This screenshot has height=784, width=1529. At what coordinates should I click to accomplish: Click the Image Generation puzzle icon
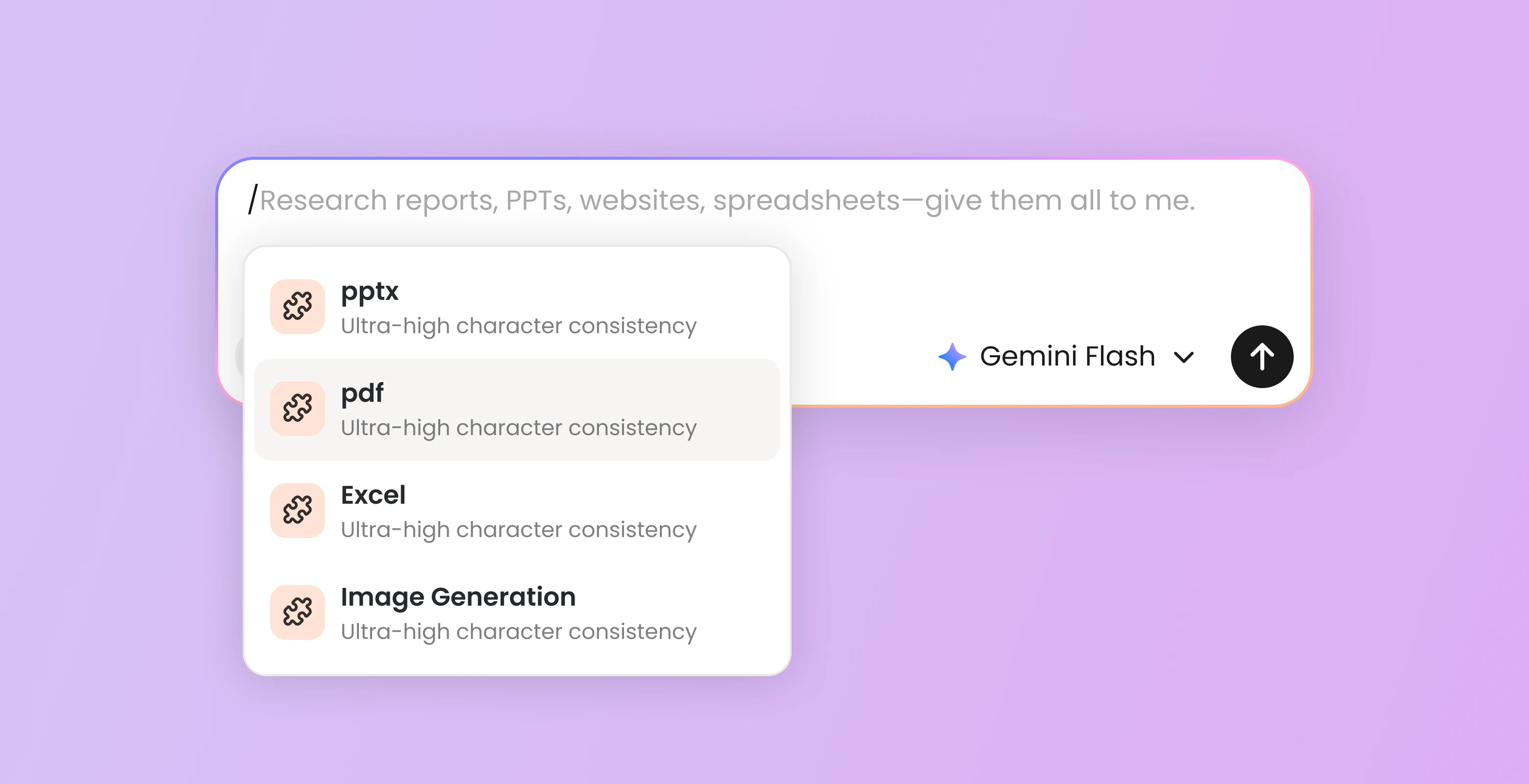(x=298, y=612)
